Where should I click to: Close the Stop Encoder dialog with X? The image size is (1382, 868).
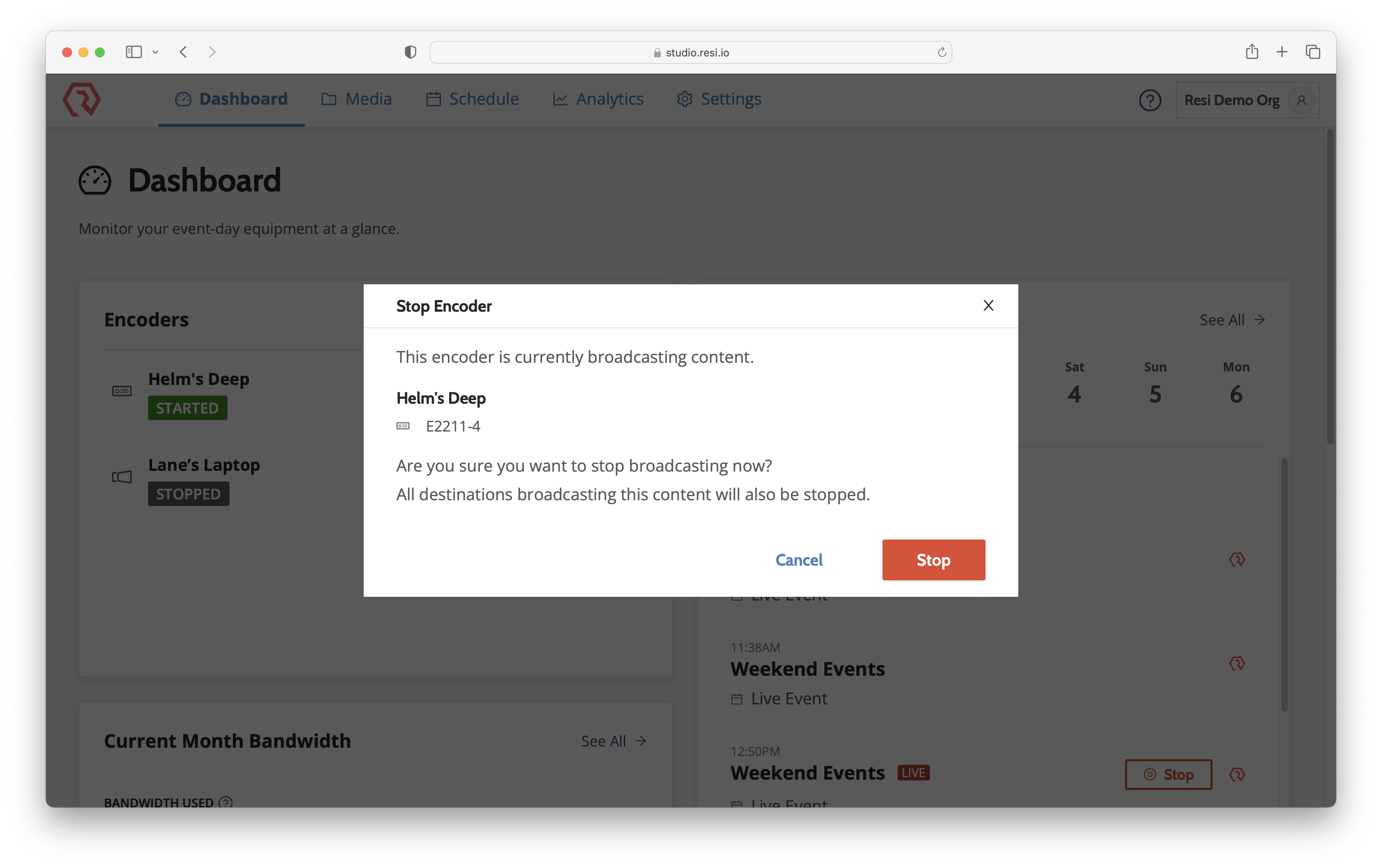[988, 305]
